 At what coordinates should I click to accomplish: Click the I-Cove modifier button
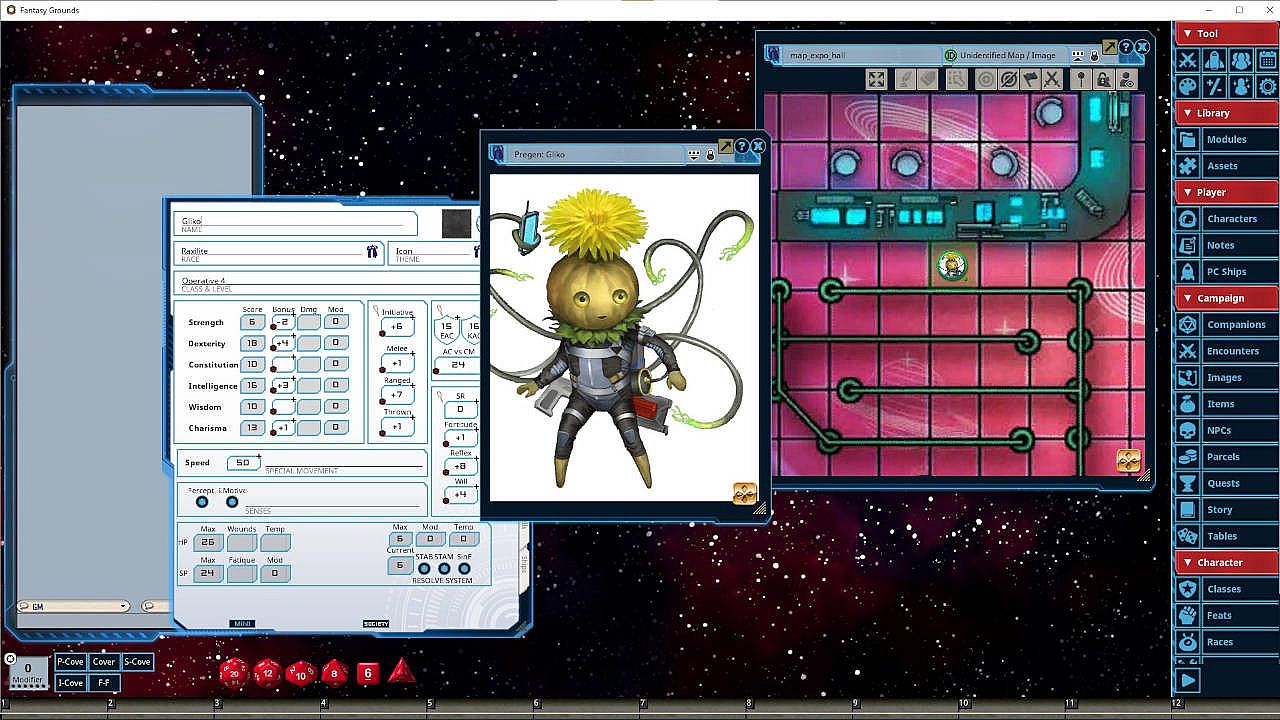(70, 683)
